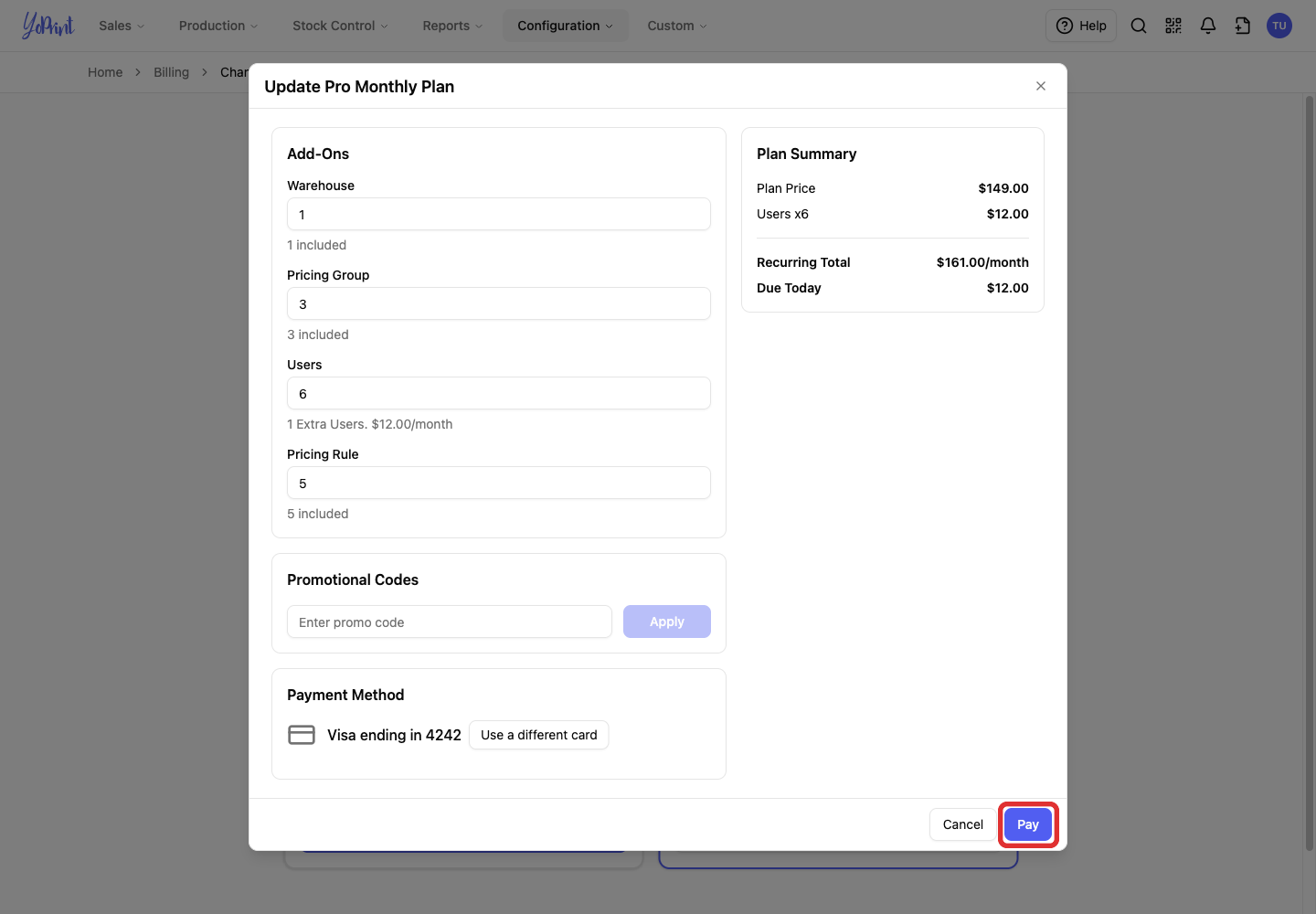Screen dimensions: 1316x914
Task: Click the Pricing Rule quantity field
Action: click(x=499, y=483)
